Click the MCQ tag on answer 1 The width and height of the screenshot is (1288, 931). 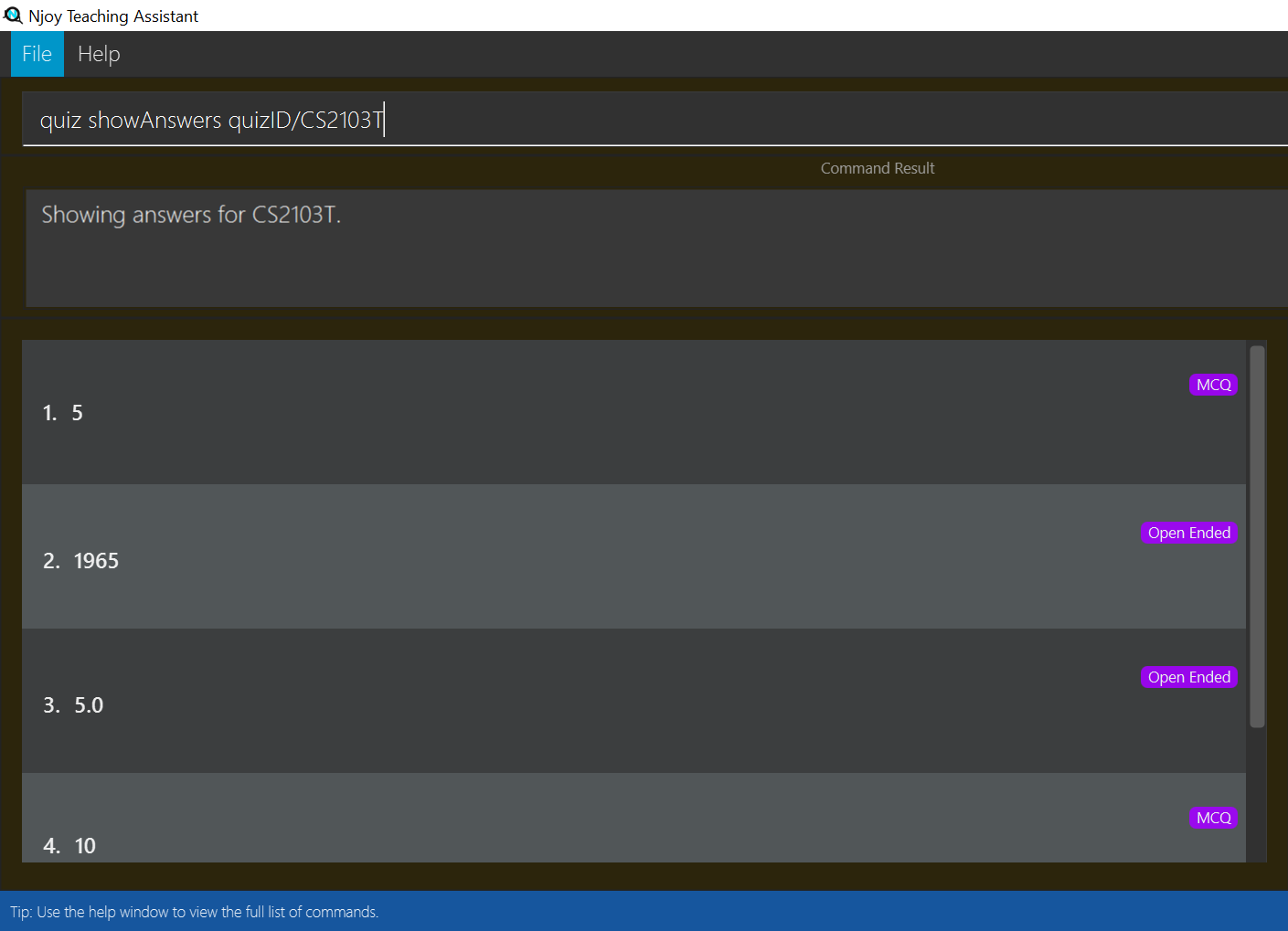tap(1213, 385)
